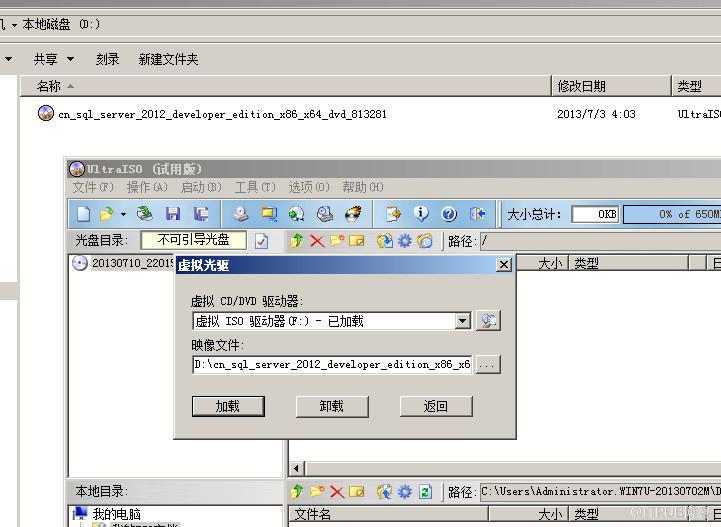Viewport: 721px width, 527px height.
Task: Click the Burn CD/DVD image flame icon
Action: (x=353, y=214)
